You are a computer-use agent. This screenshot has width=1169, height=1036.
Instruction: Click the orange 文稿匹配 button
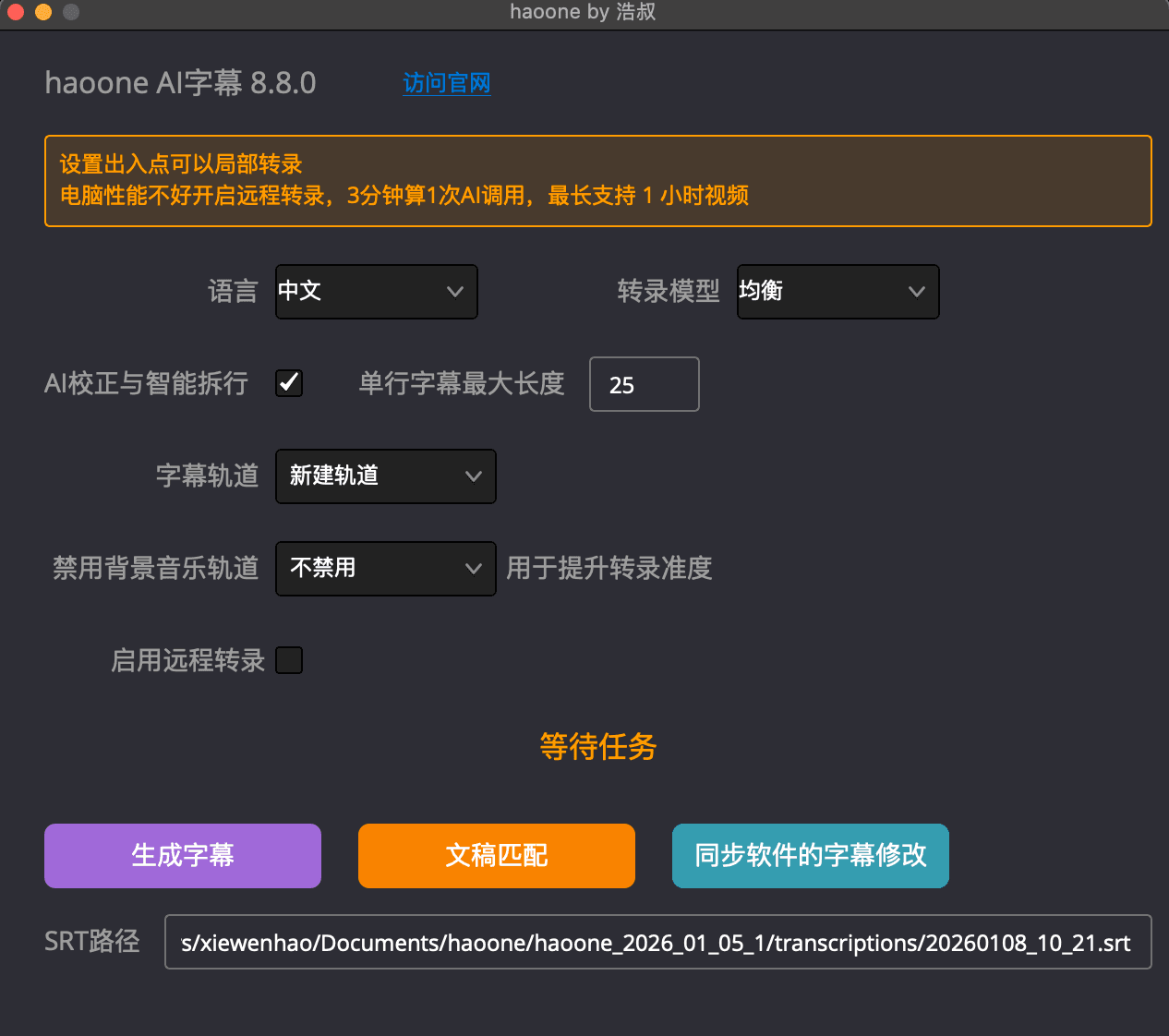[496, 856]
